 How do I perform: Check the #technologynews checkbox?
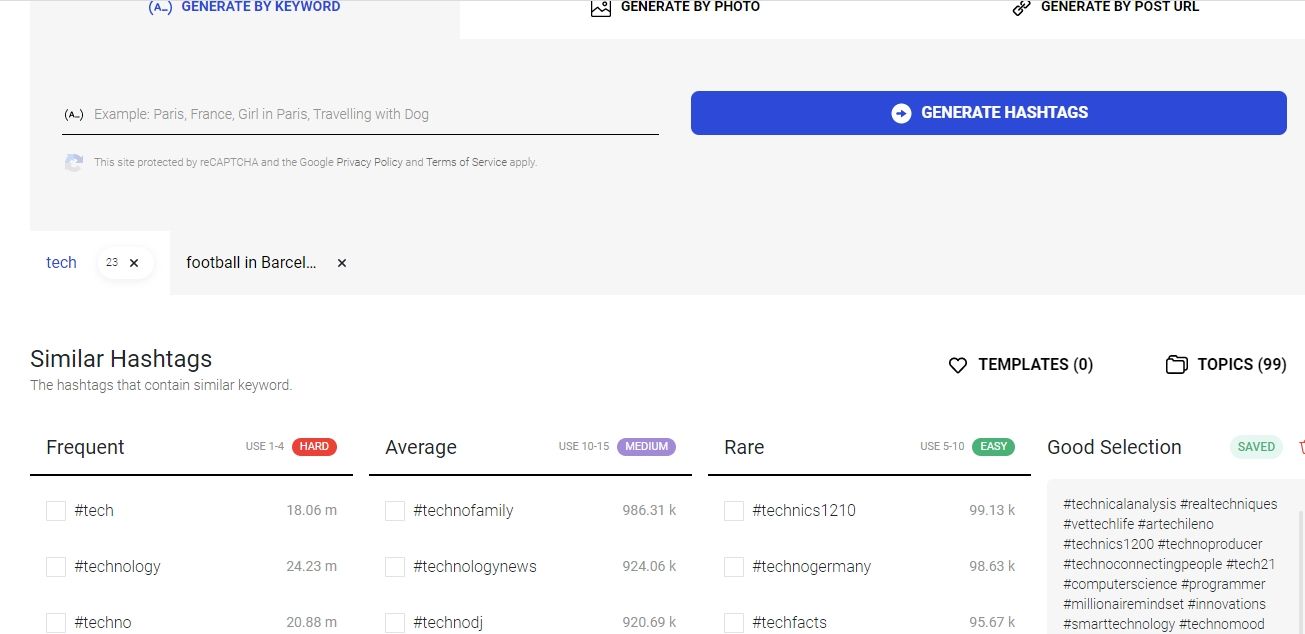tap(395, 567)
